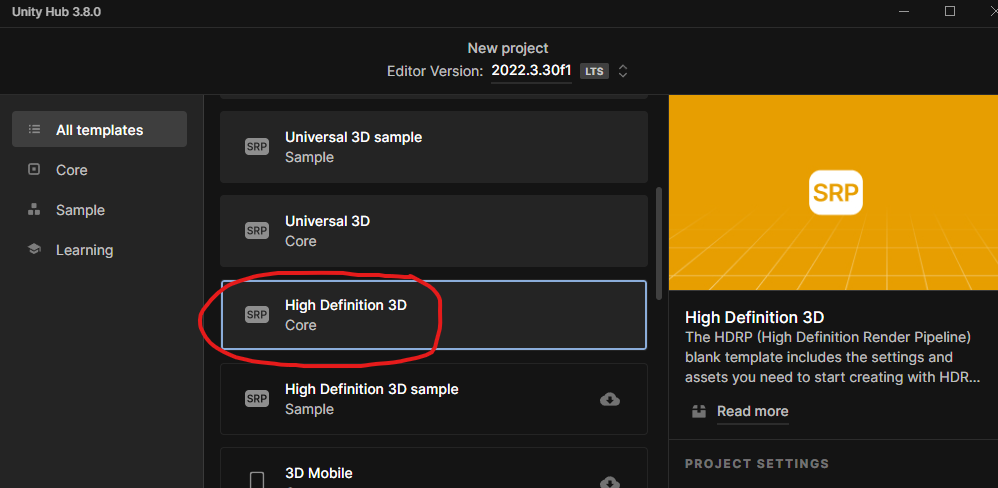Switch to Sample templates category
998x488 pixels.
coord(80,210)
